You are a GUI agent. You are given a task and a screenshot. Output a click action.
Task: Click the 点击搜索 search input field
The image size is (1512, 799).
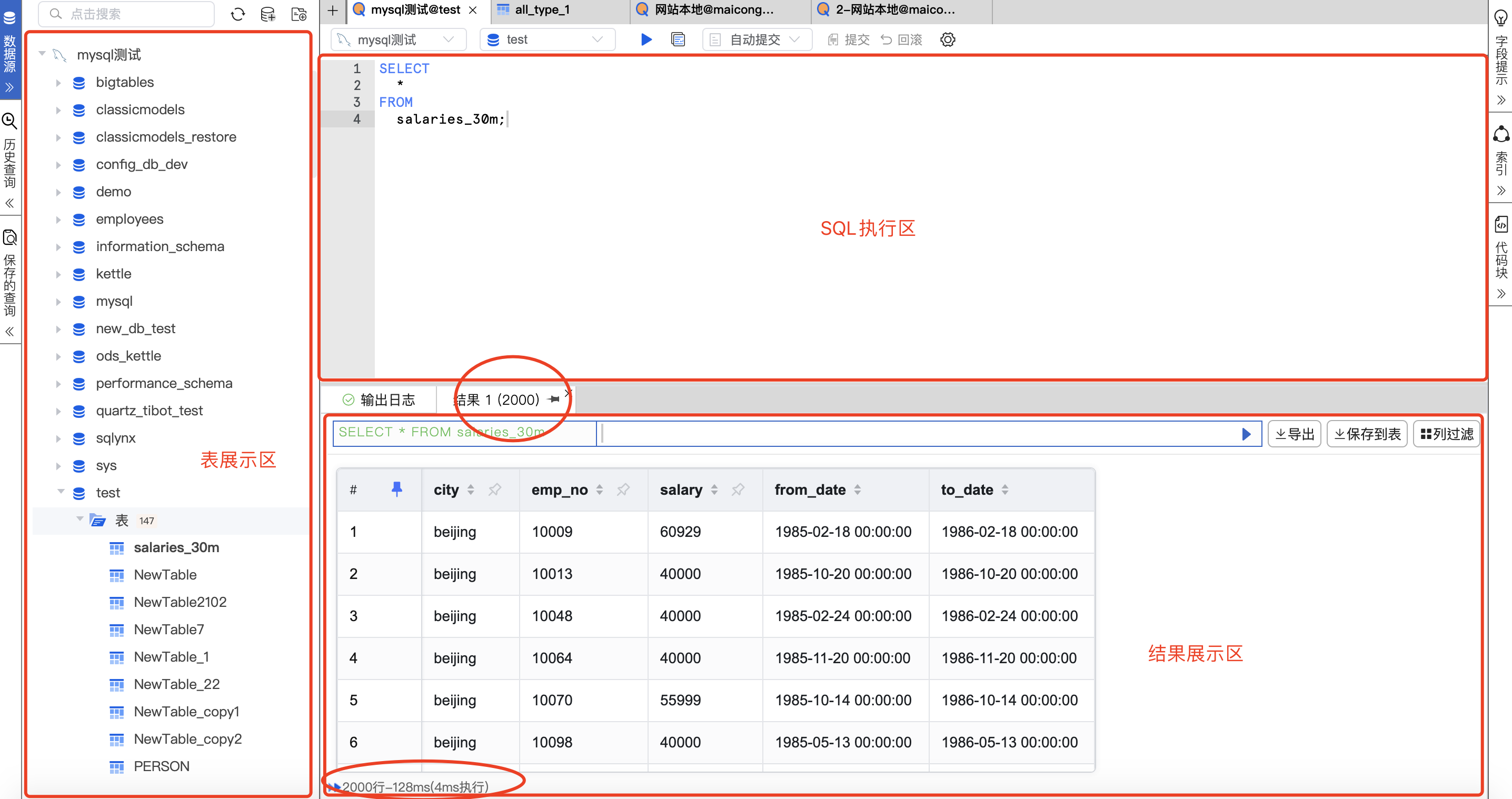tap(126, 14)
